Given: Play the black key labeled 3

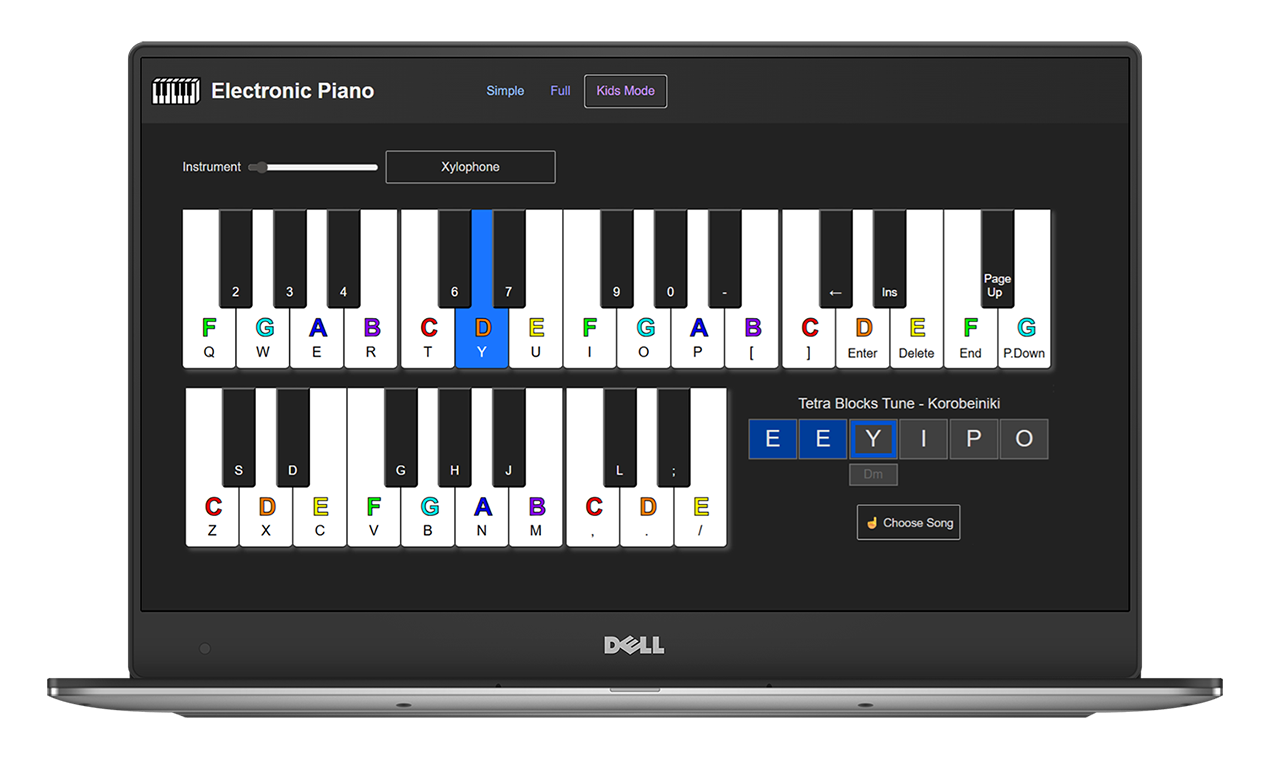Looking at the screenshot, I should [x=290, y=258].
